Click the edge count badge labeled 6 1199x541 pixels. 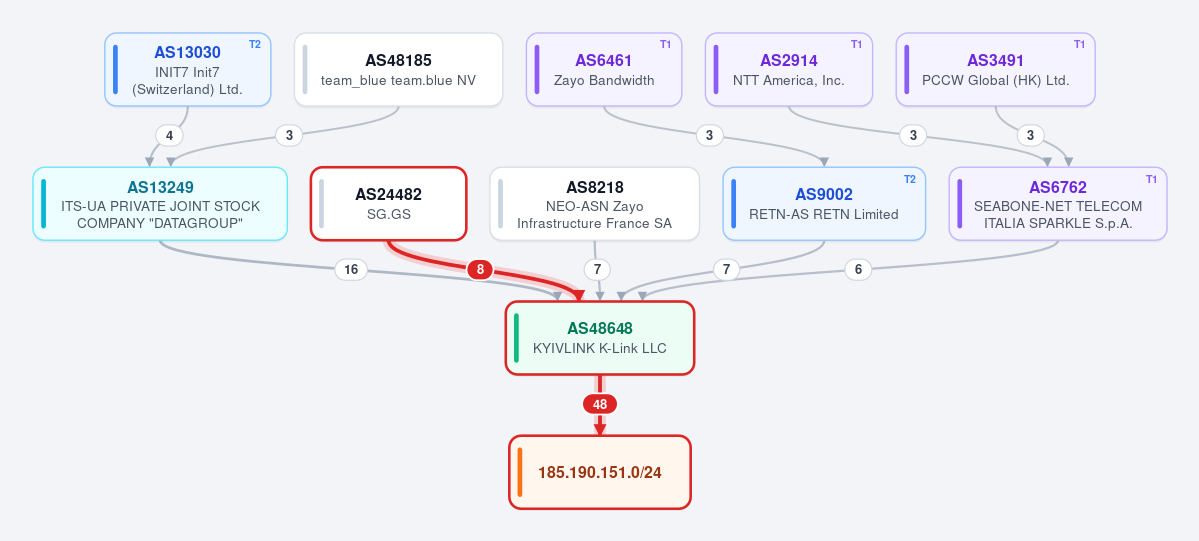[x=859, y=269]
